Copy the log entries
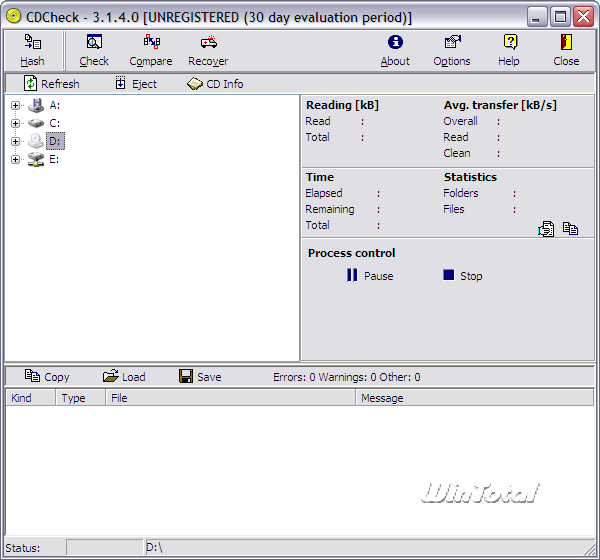 click(x=47, y=377)
